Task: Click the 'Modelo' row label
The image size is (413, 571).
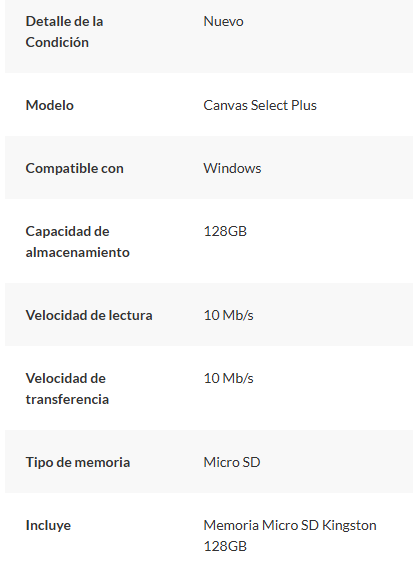Action: [x=50, y=105]
